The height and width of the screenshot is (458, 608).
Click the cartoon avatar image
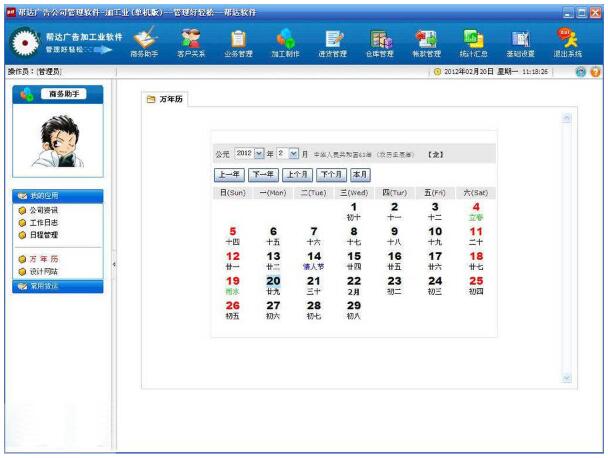(x=59, y=141)
